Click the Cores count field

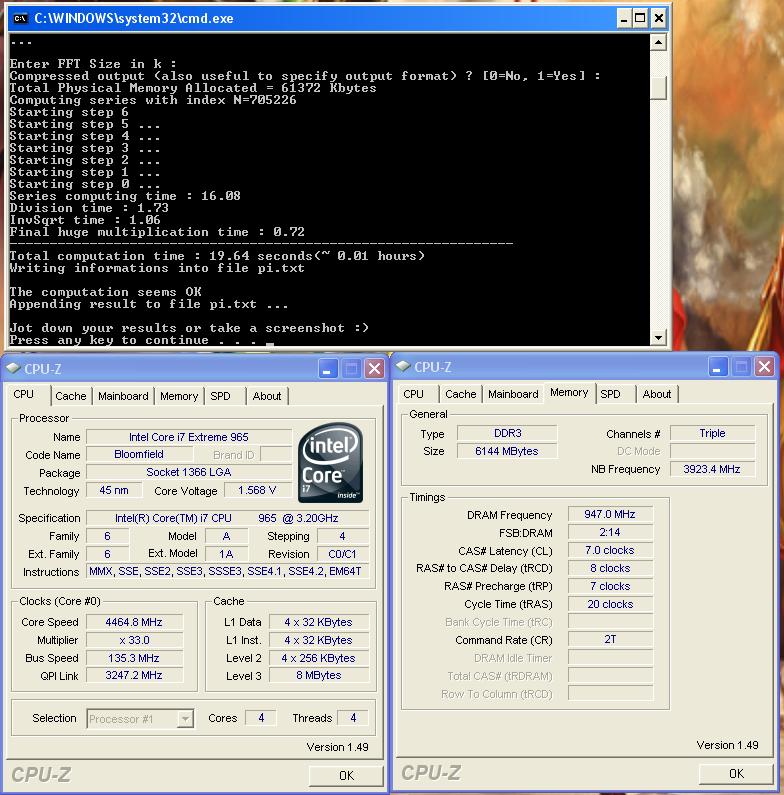pos(261,718)
